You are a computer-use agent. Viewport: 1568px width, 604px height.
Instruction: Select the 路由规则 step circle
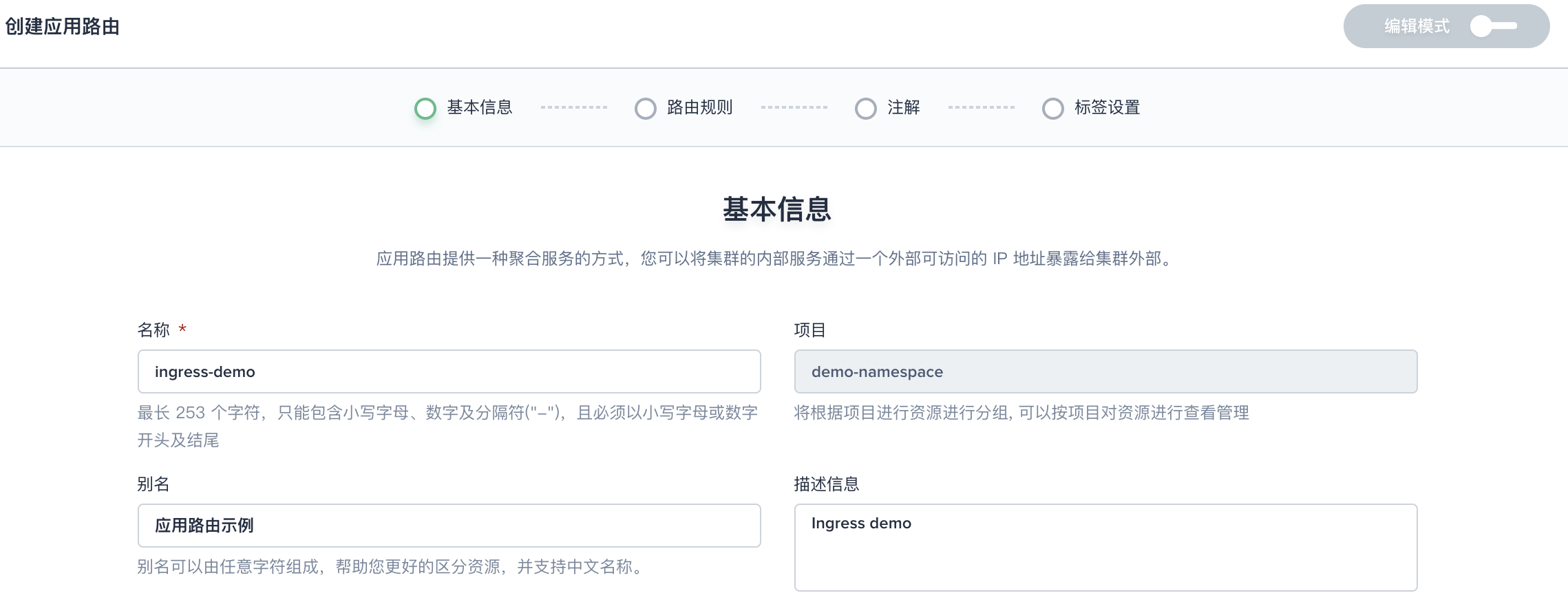tap(646, 108)
